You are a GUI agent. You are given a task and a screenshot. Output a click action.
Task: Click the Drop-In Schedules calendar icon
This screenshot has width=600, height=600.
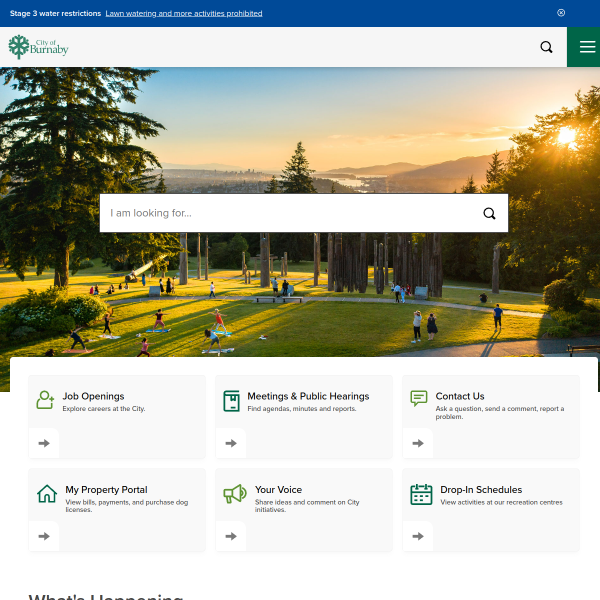point(421,494)
